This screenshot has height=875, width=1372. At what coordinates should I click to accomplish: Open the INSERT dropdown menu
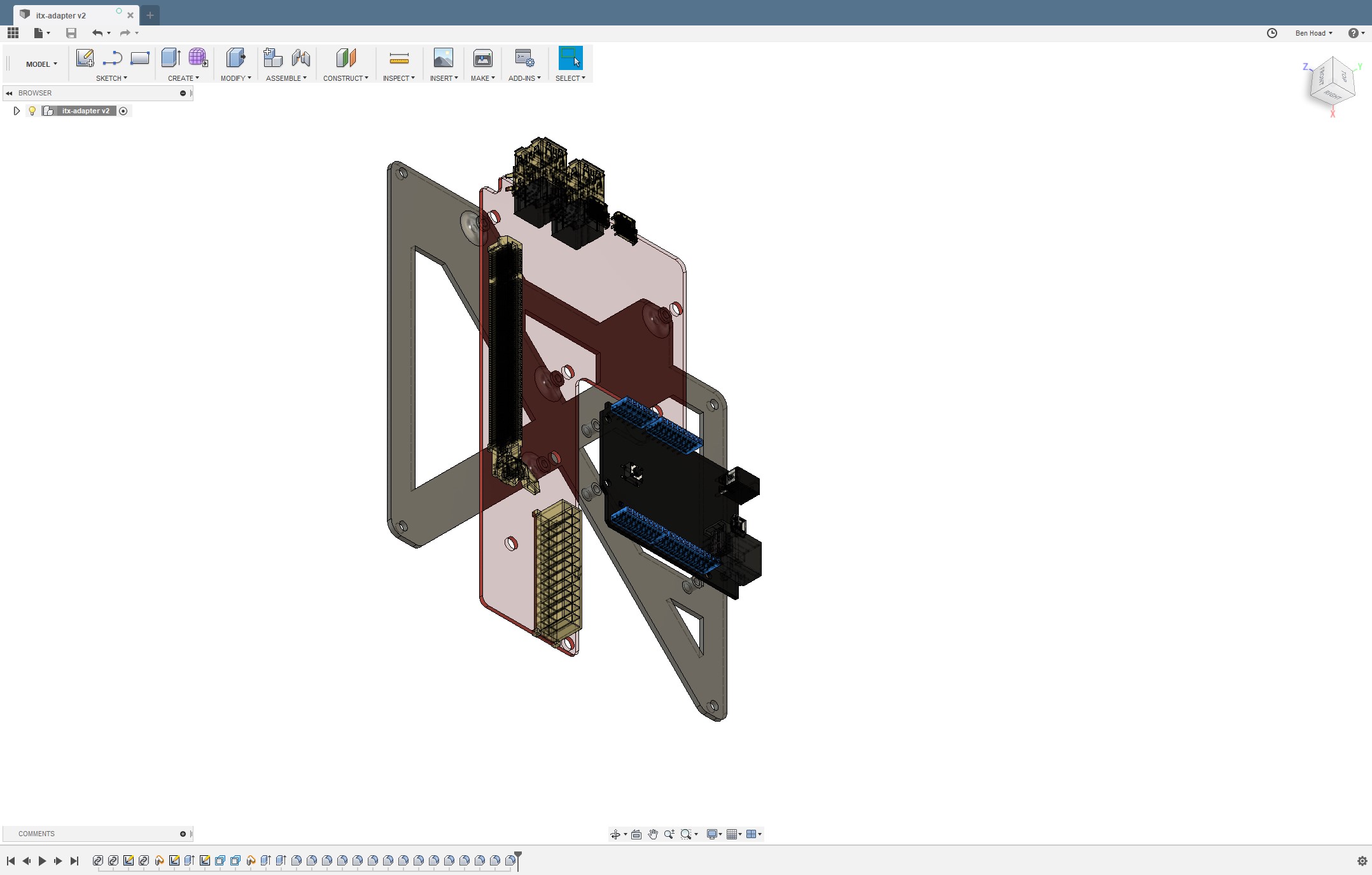click(x=444, y=78)
